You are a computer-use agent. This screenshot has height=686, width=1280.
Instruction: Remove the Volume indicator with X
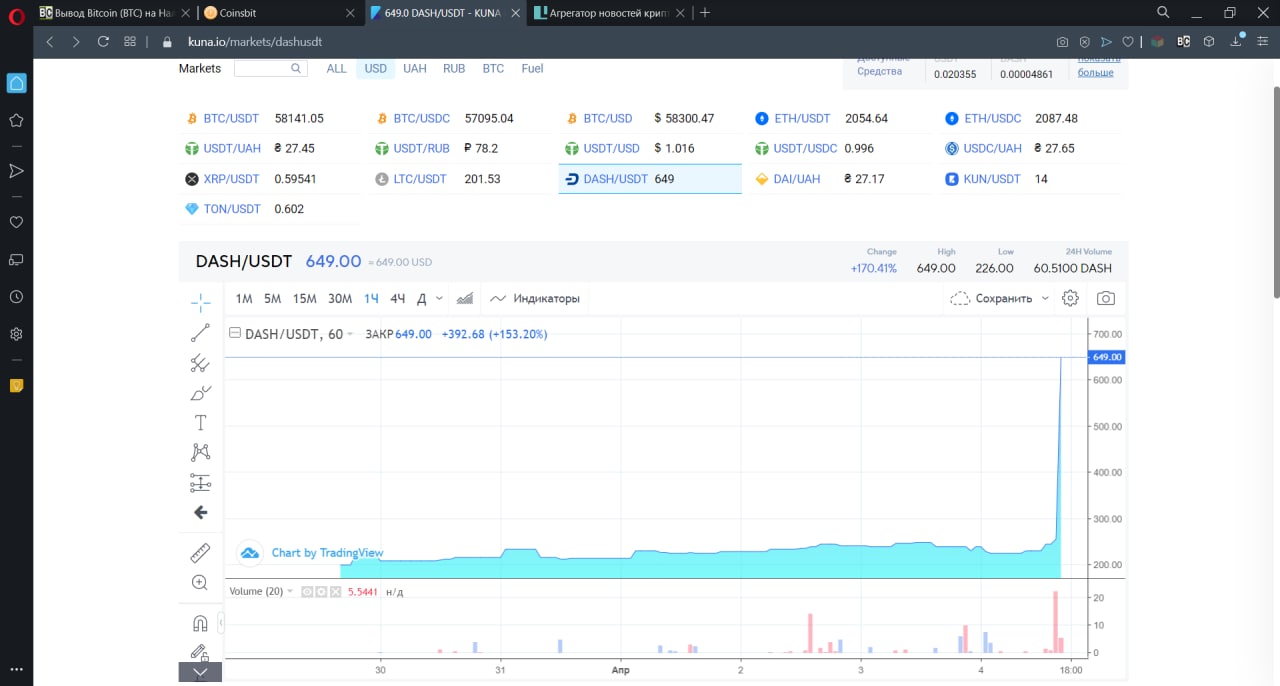(336, 592)
